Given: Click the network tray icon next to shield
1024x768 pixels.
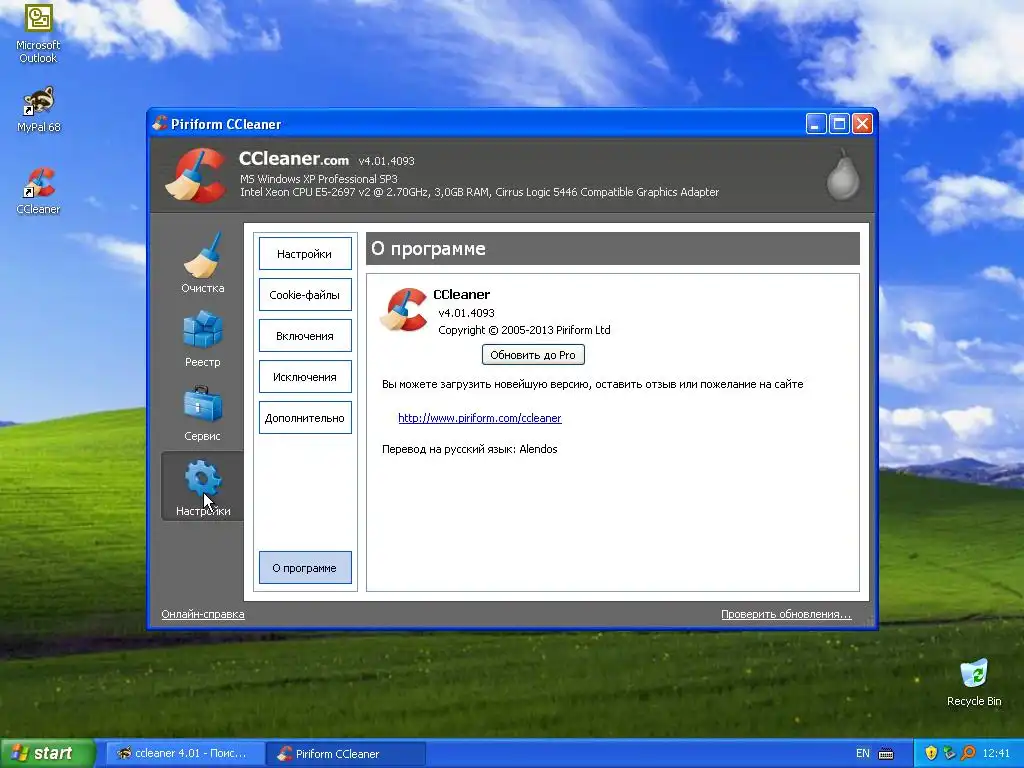Looking at the screenshot, I should [x=949, y=753].
